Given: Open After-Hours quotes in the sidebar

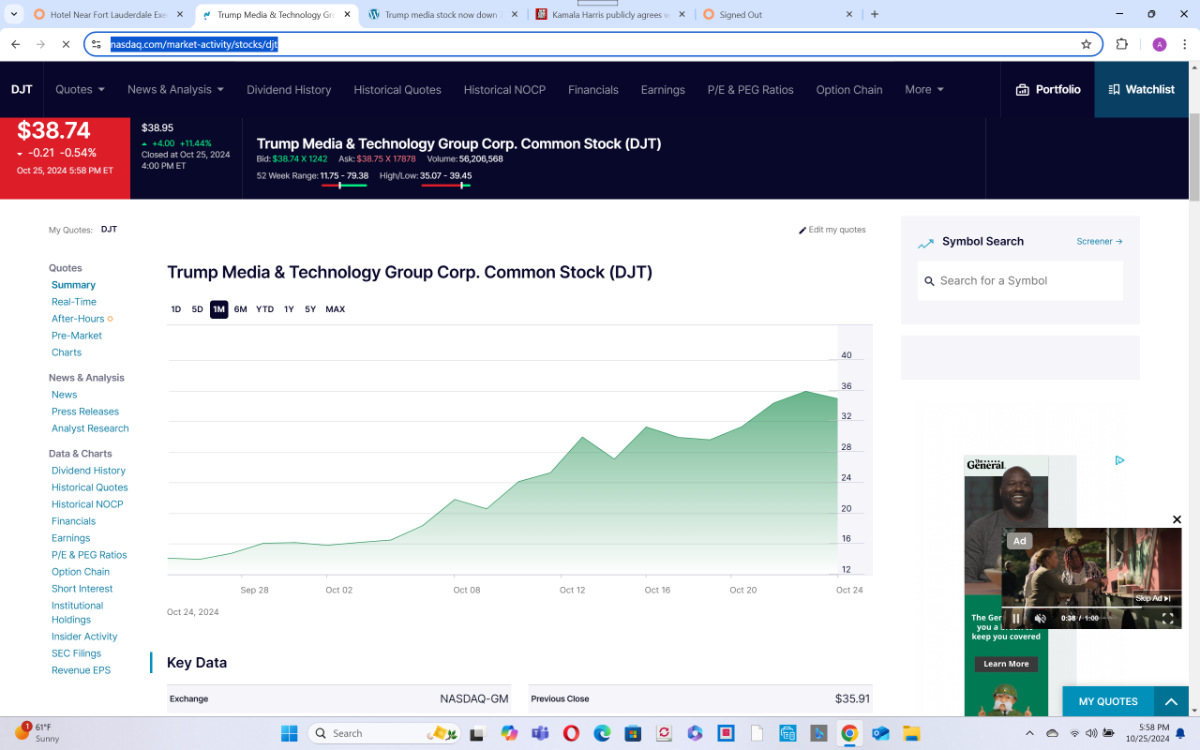Looking at the screenshot, I should [x=78, y=319].
